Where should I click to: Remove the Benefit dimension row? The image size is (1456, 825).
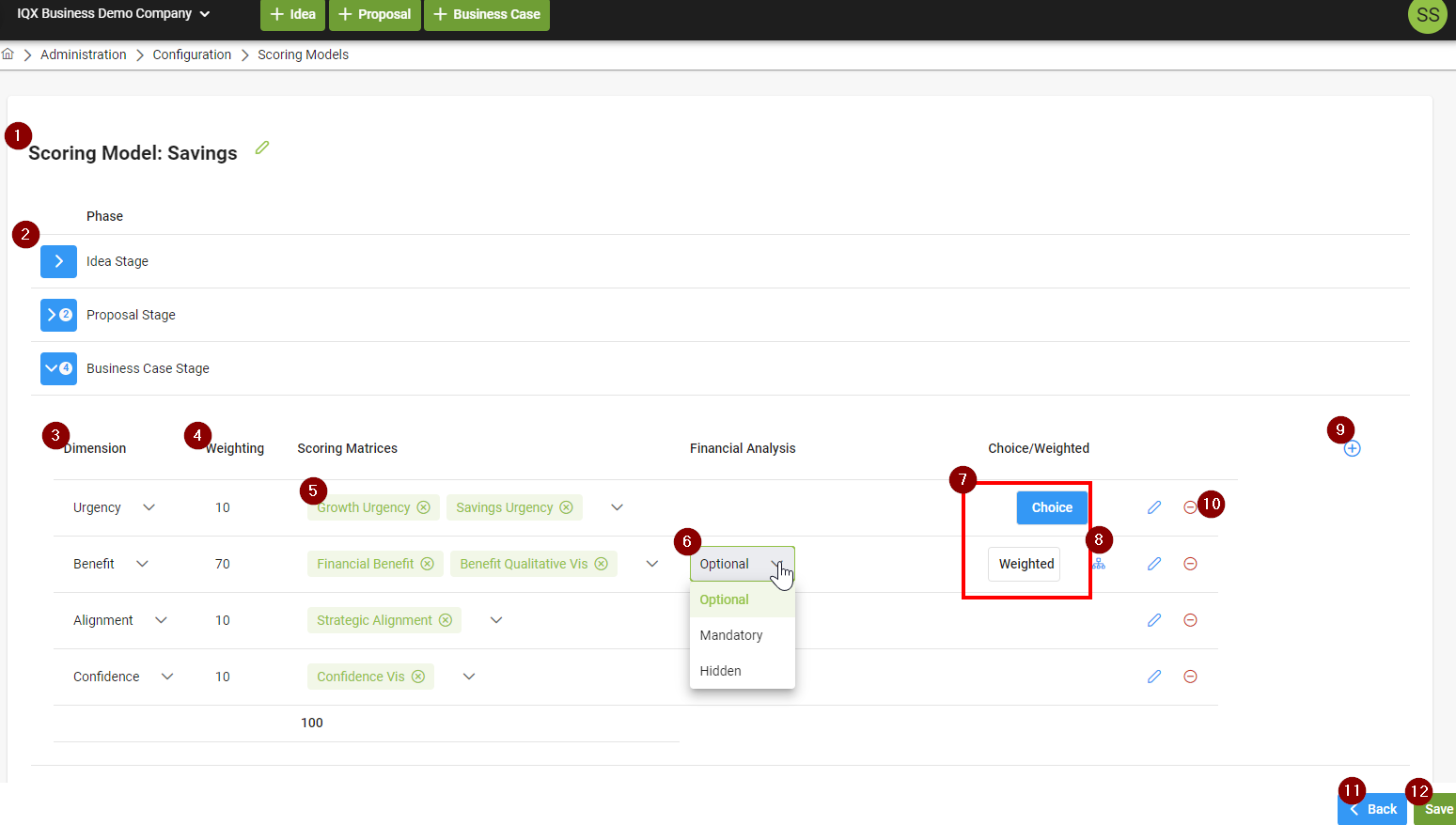[x=1190, y=564]
